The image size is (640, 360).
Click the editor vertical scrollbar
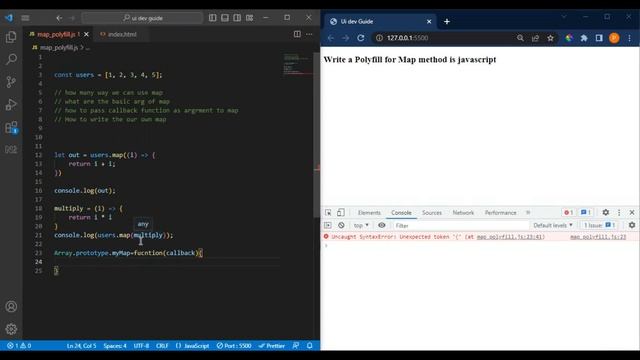click(317, 135)
